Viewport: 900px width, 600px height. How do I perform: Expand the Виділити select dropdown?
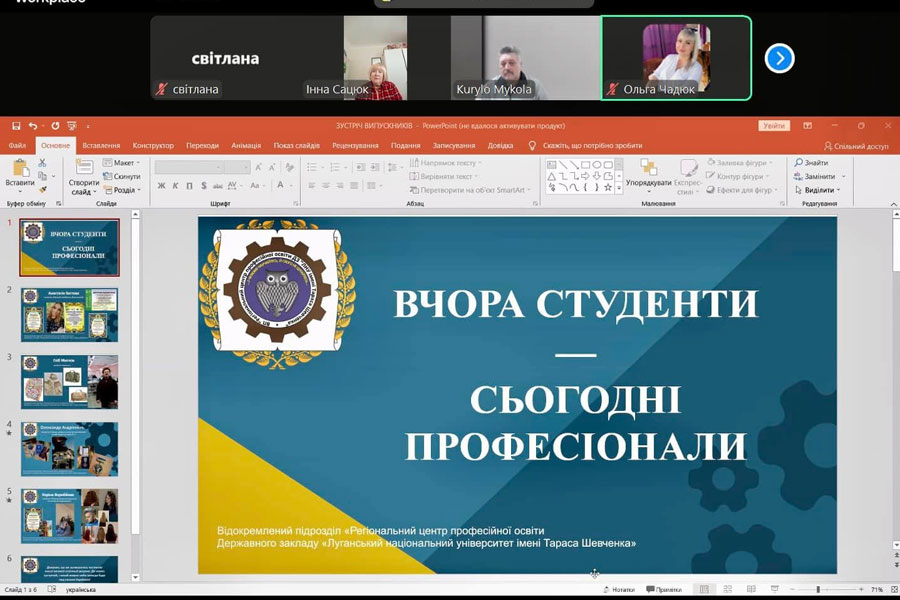coord(818,190)
